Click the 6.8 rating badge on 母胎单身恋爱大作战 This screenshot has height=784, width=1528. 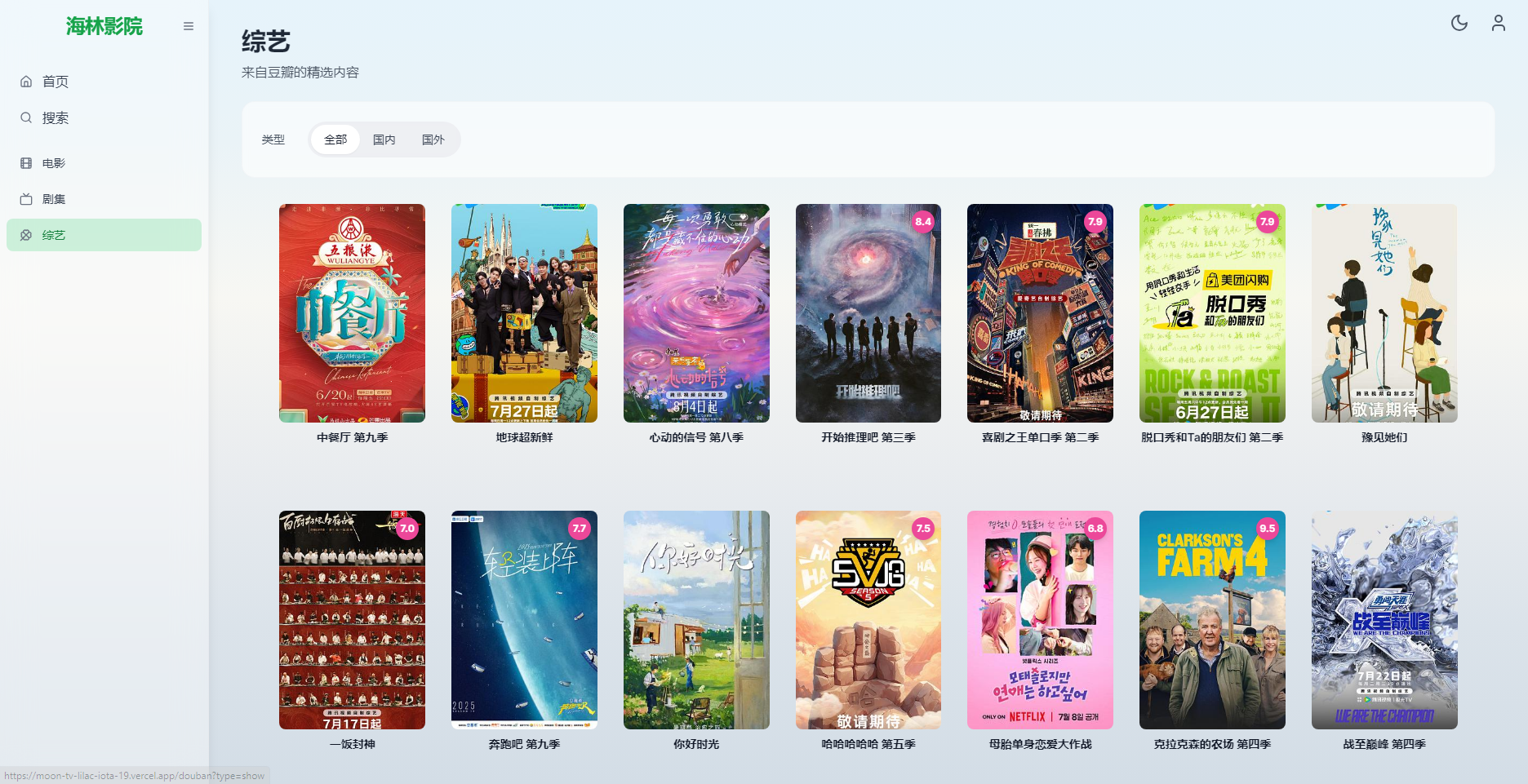(1095, 528)
